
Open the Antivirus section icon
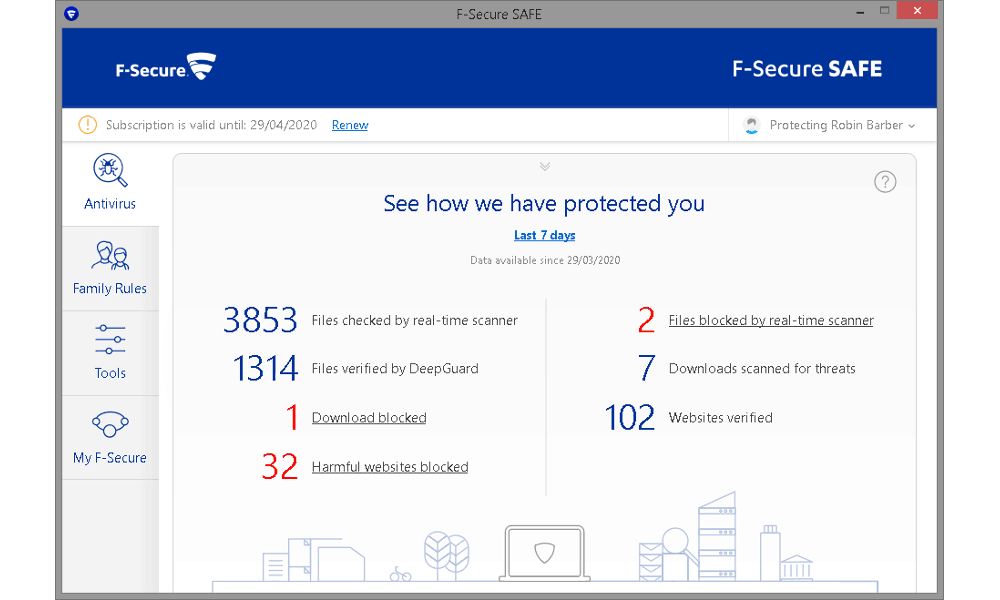point(110,170)
